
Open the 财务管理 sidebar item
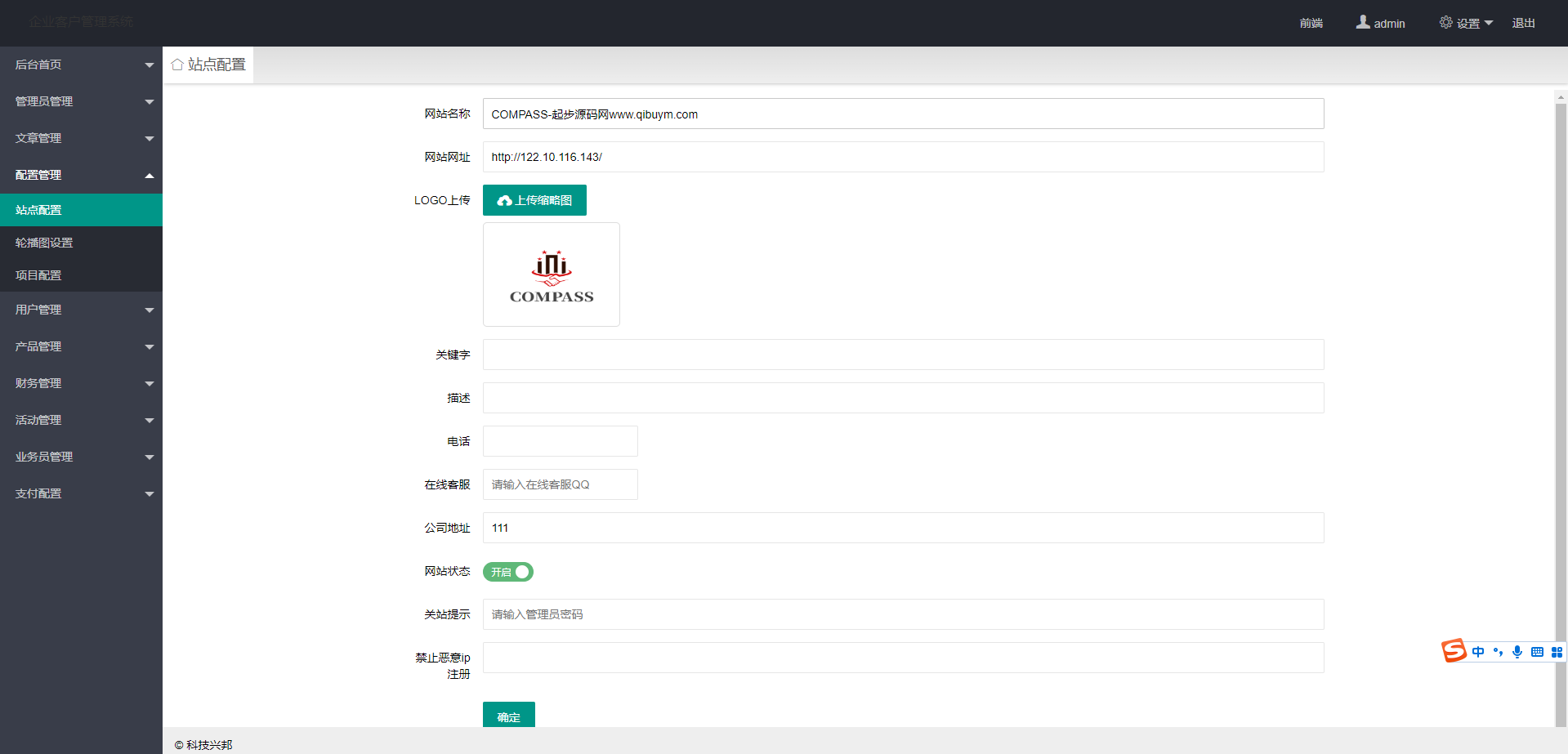(x=81, y=383)
